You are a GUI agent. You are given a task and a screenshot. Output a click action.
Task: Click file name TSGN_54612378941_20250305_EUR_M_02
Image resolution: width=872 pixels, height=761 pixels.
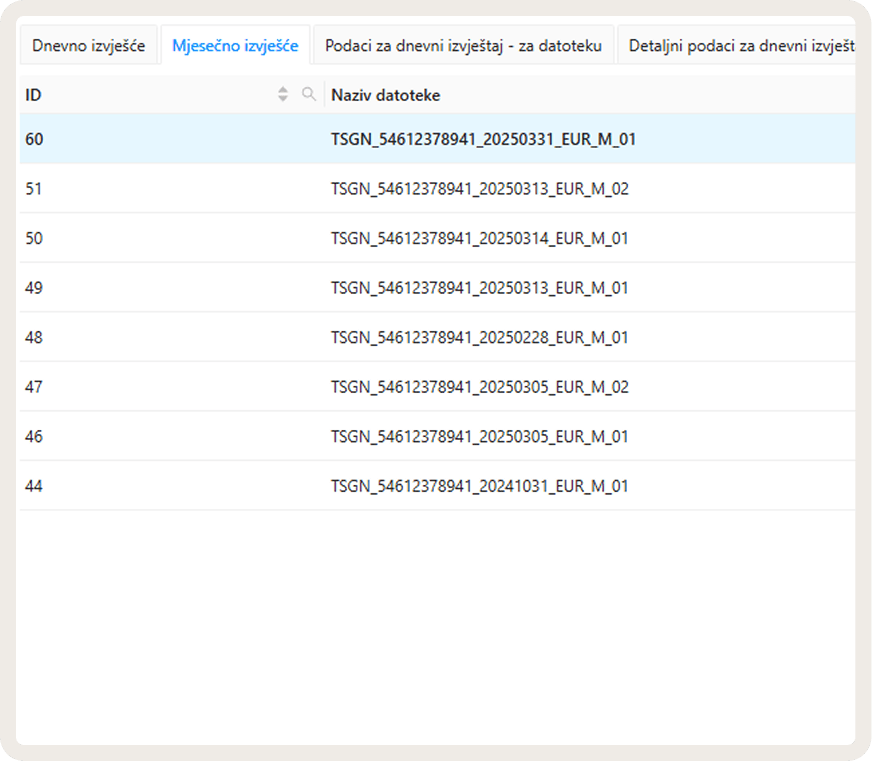click(x=480, y=387)
